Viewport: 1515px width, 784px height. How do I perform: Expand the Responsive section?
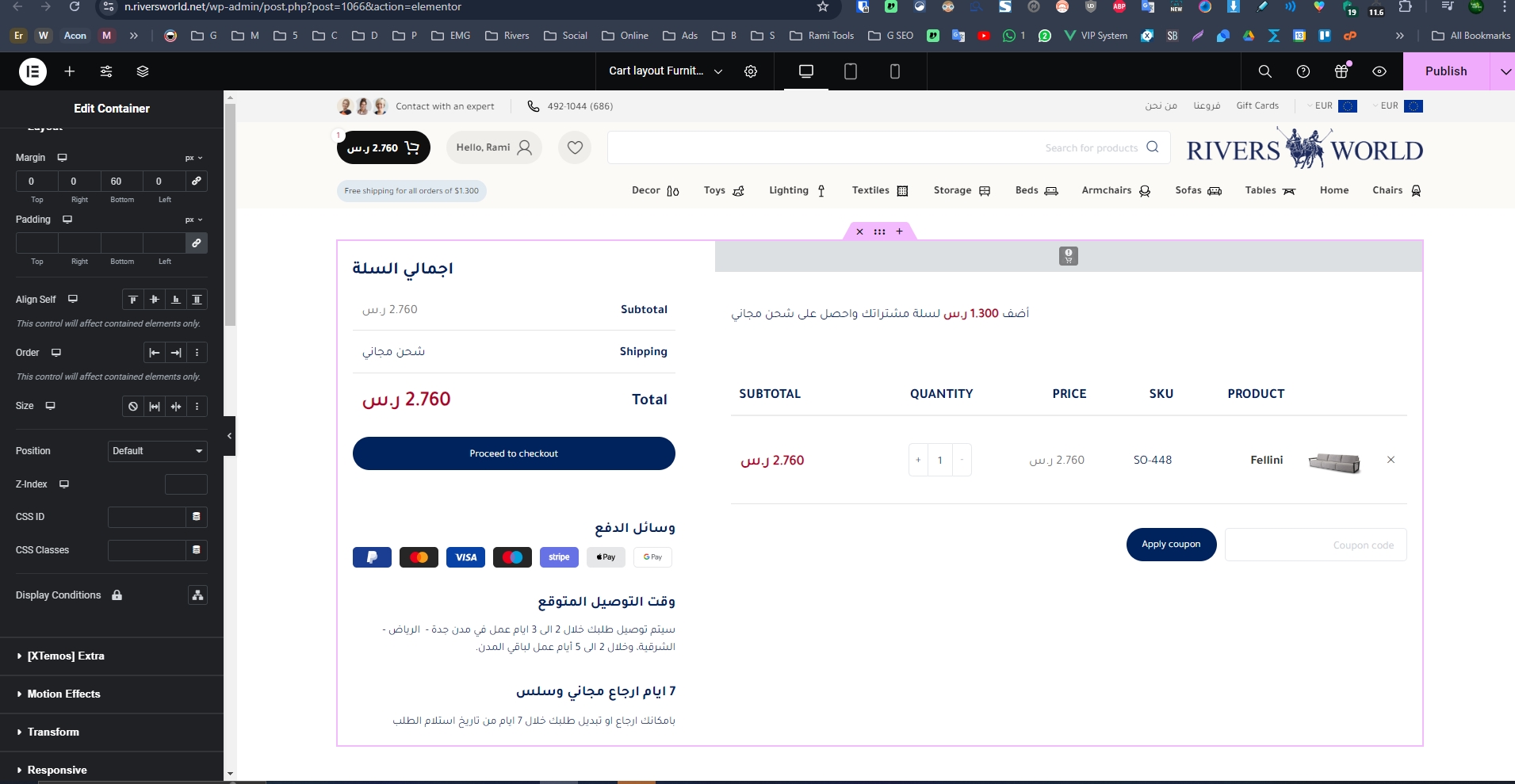click(x=112, y=770)
